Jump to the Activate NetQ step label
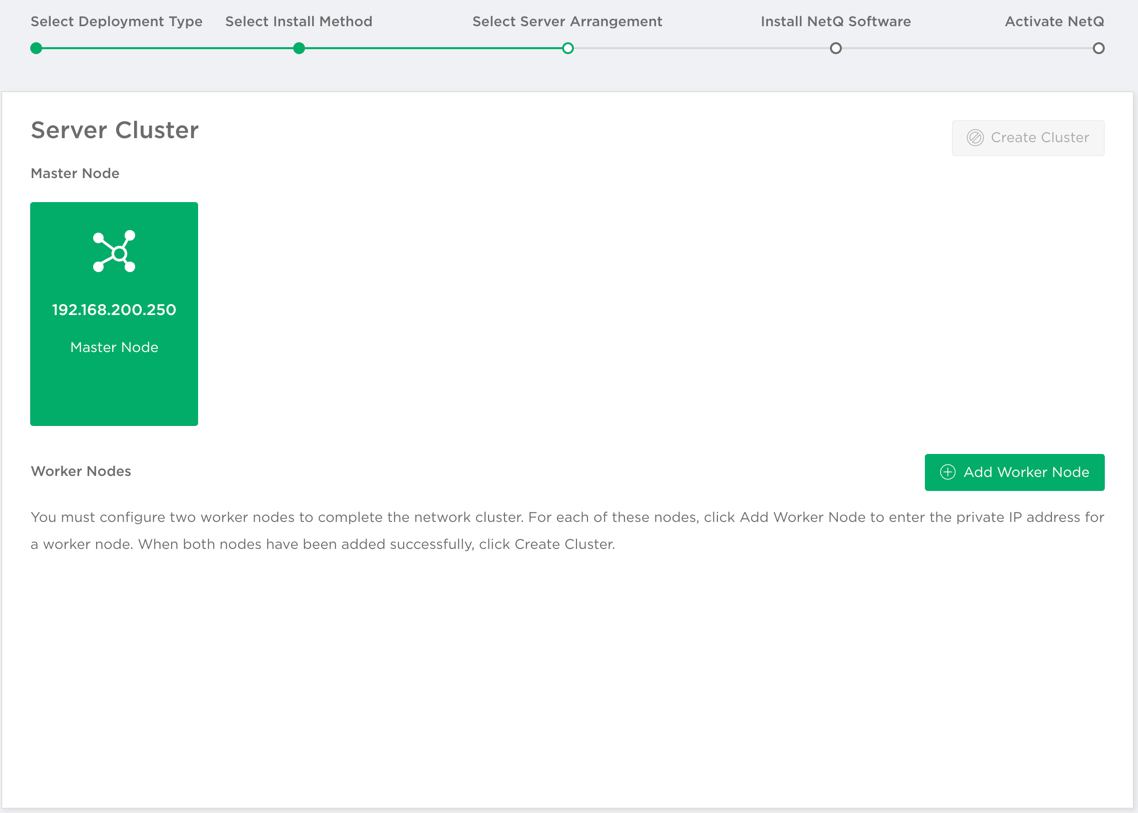1138x813 pixels. [1054, 21]
